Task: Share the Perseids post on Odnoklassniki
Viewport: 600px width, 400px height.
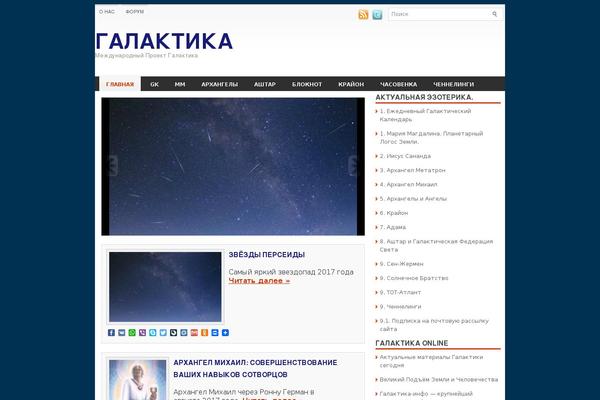Action: tap(204, 333)
